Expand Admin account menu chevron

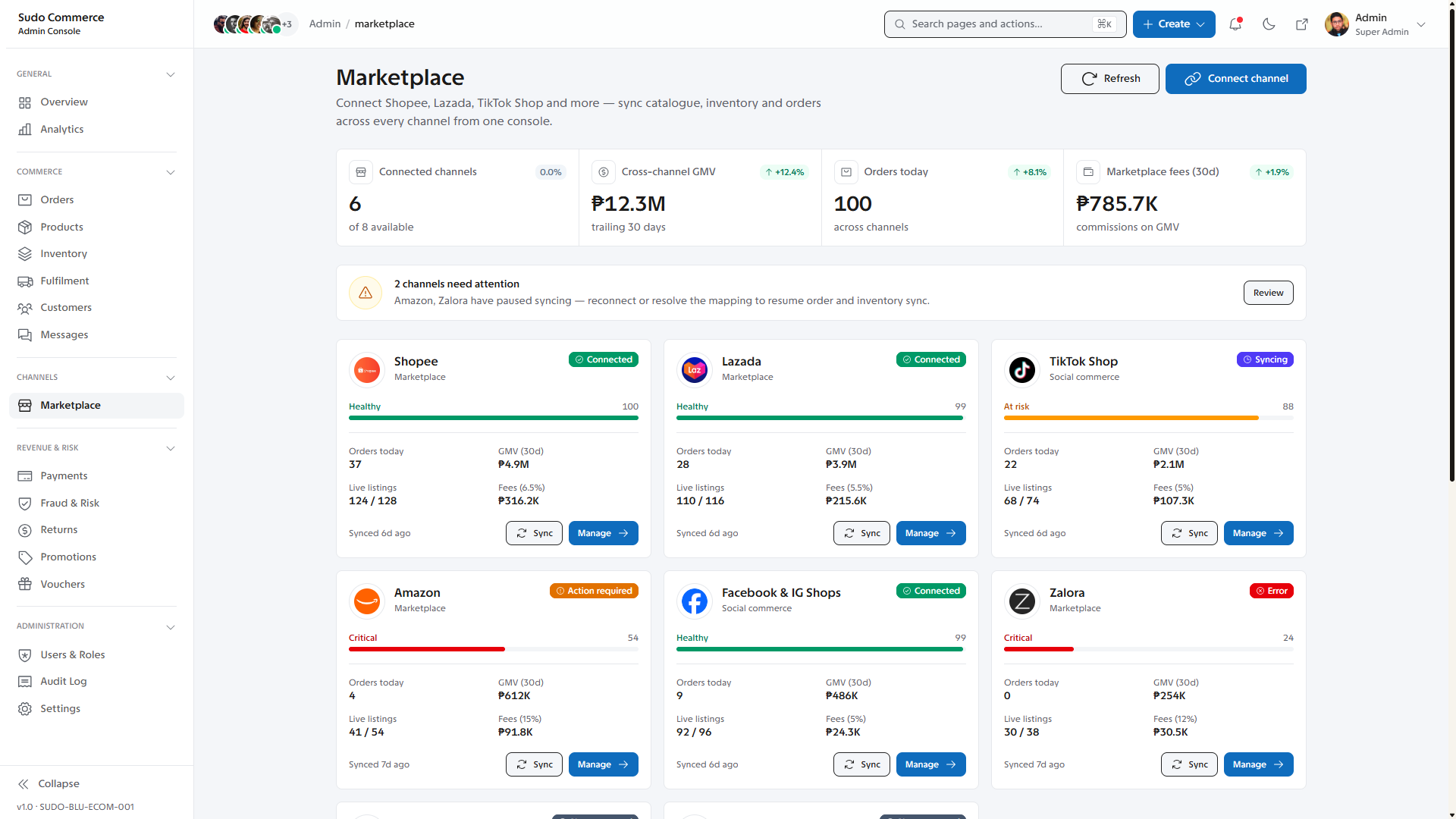click(x=1421, y=24)
